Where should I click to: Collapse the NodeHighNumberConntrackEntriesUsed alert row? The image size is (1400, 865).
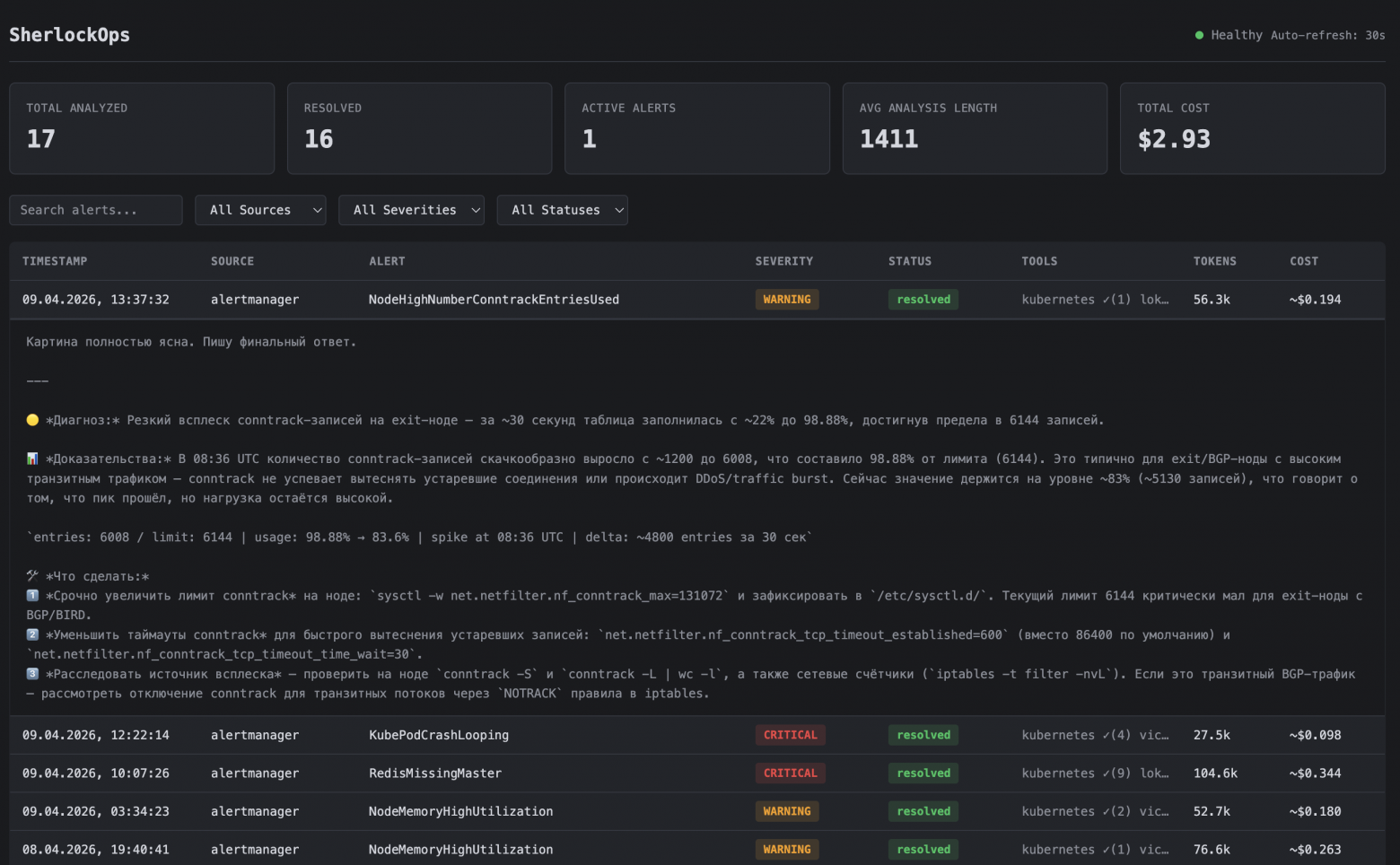click(494, 300)
